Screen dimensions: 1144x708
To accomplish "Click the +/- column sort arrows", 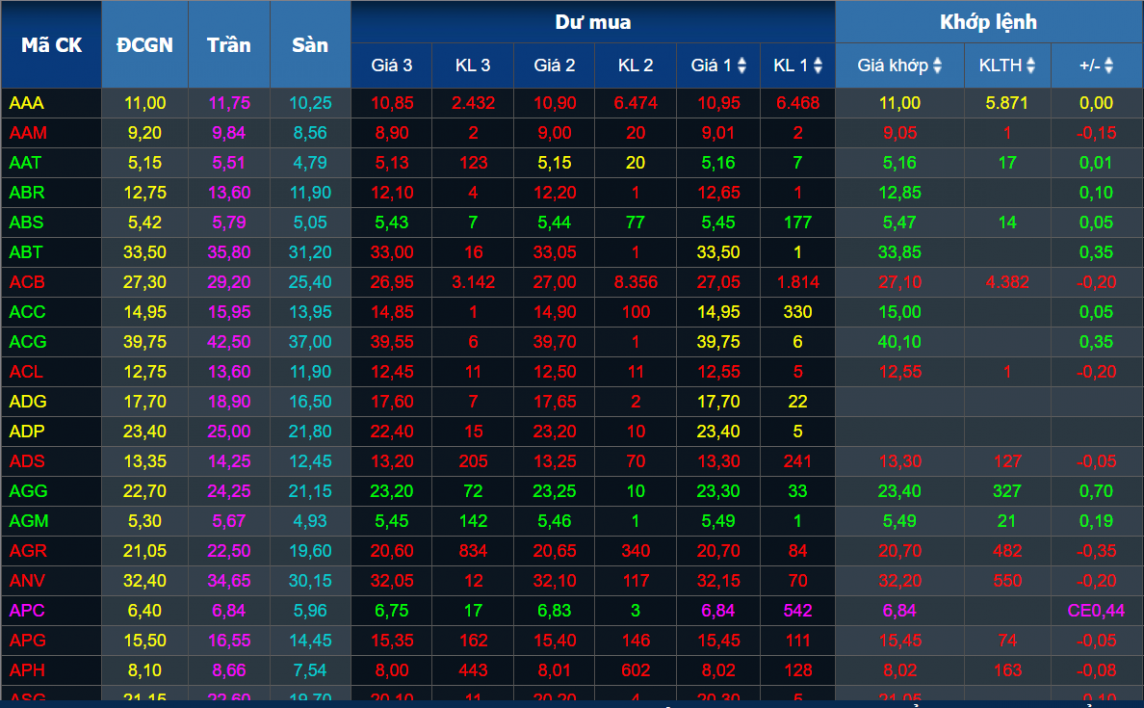I will click(1109, 66).
